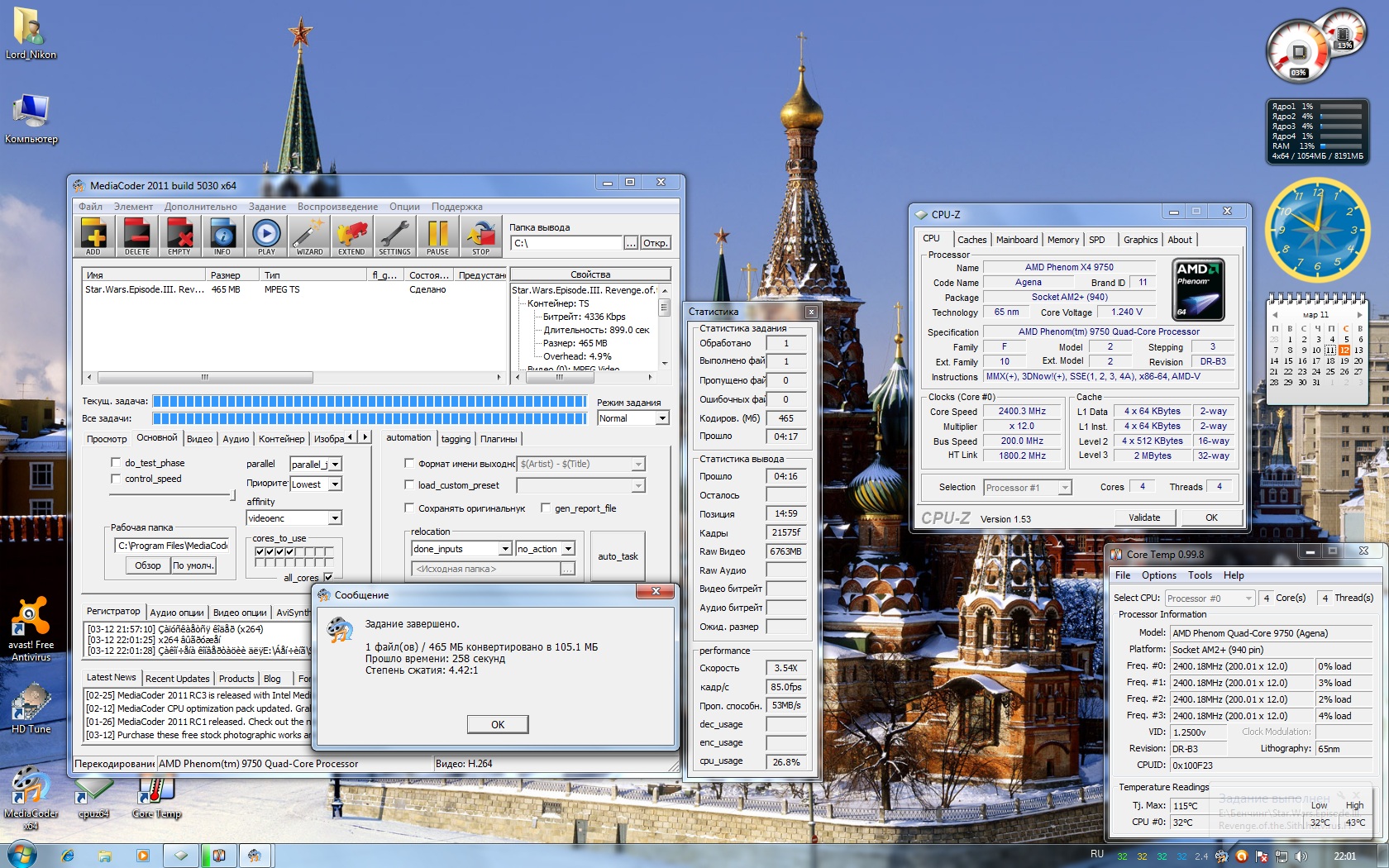Open the SETTINGS wrench icon
The width and height of the screenshot is (1389, 868).
(394, 236)
